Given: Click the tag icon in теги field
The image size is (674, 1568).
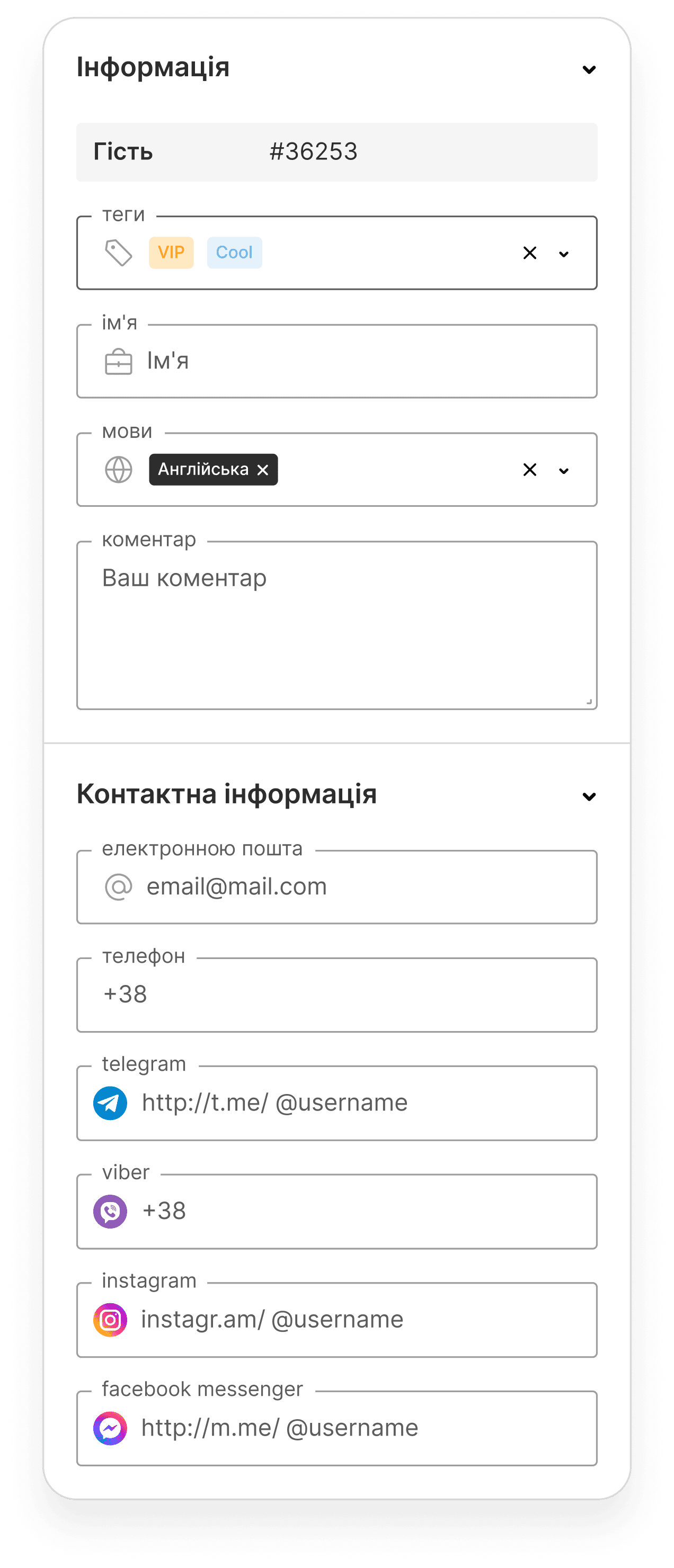Looking at the screenshot, I should click(119, 253).
